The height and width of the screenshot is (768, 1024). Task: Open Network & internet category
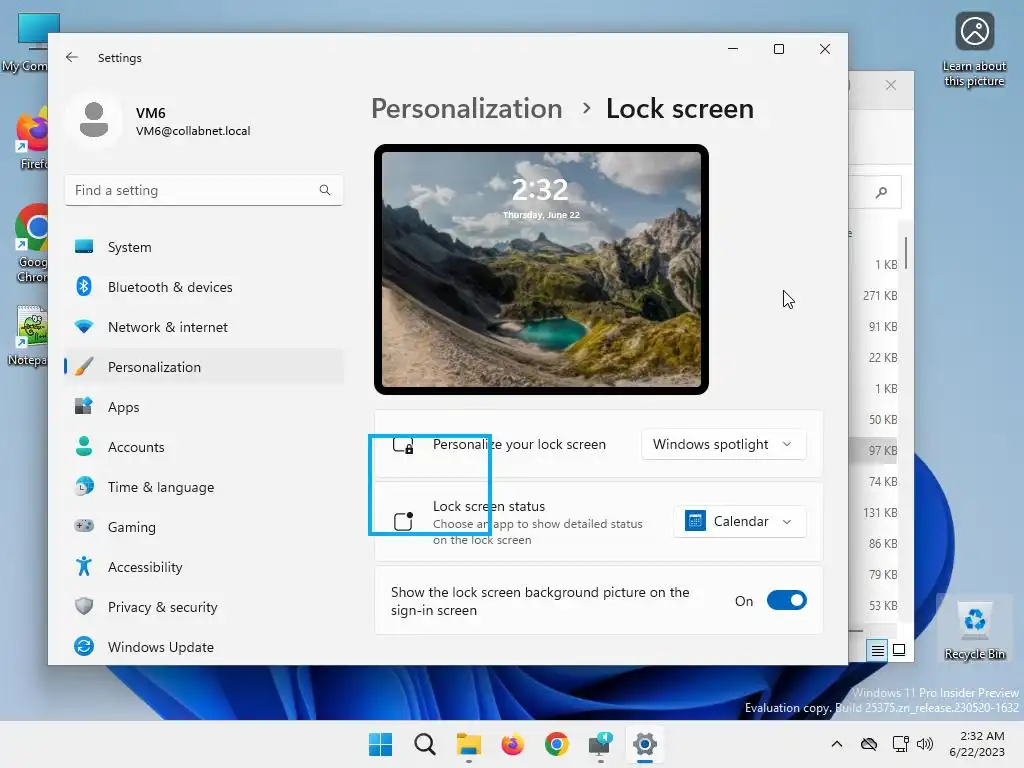click(x=204, y=327)
